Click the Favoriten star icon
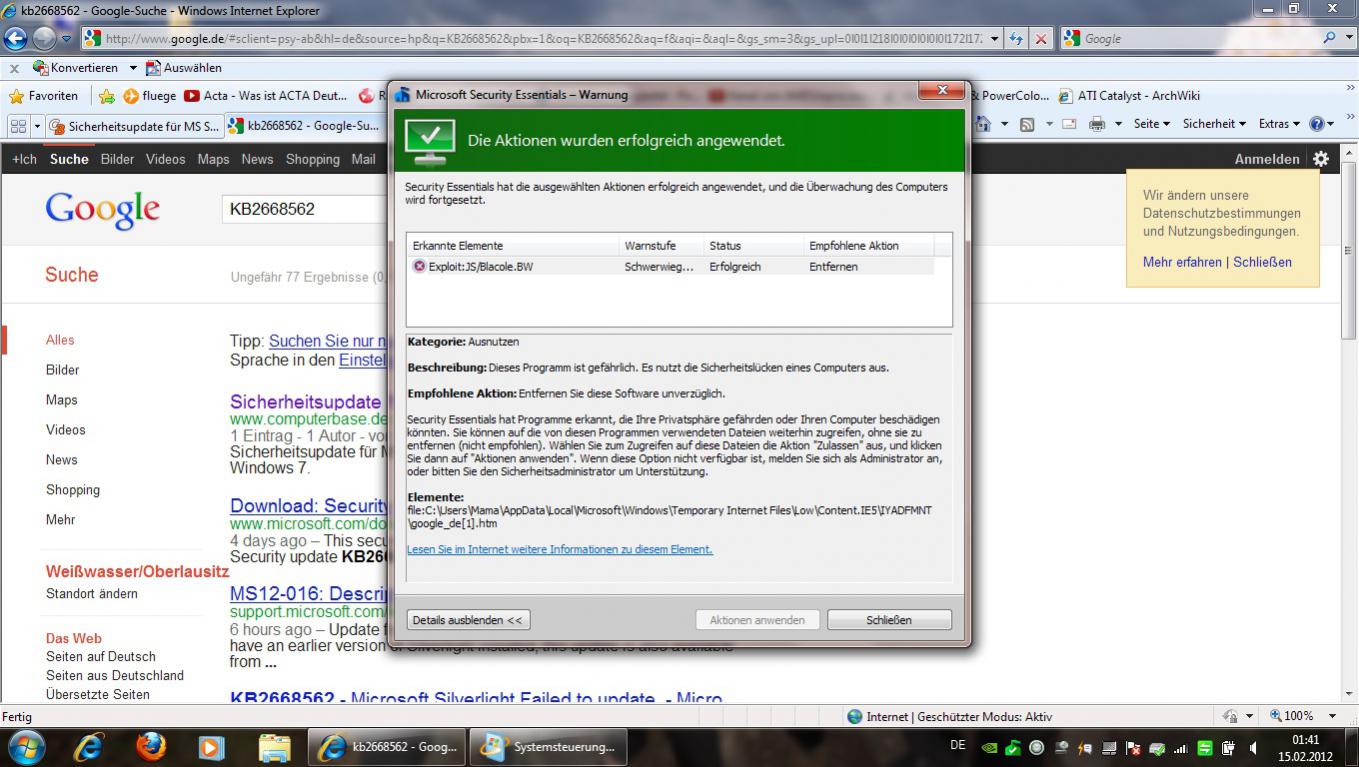Image resolution: width=1359 pixels, height=767 pixels. click(x=16, y=96)
